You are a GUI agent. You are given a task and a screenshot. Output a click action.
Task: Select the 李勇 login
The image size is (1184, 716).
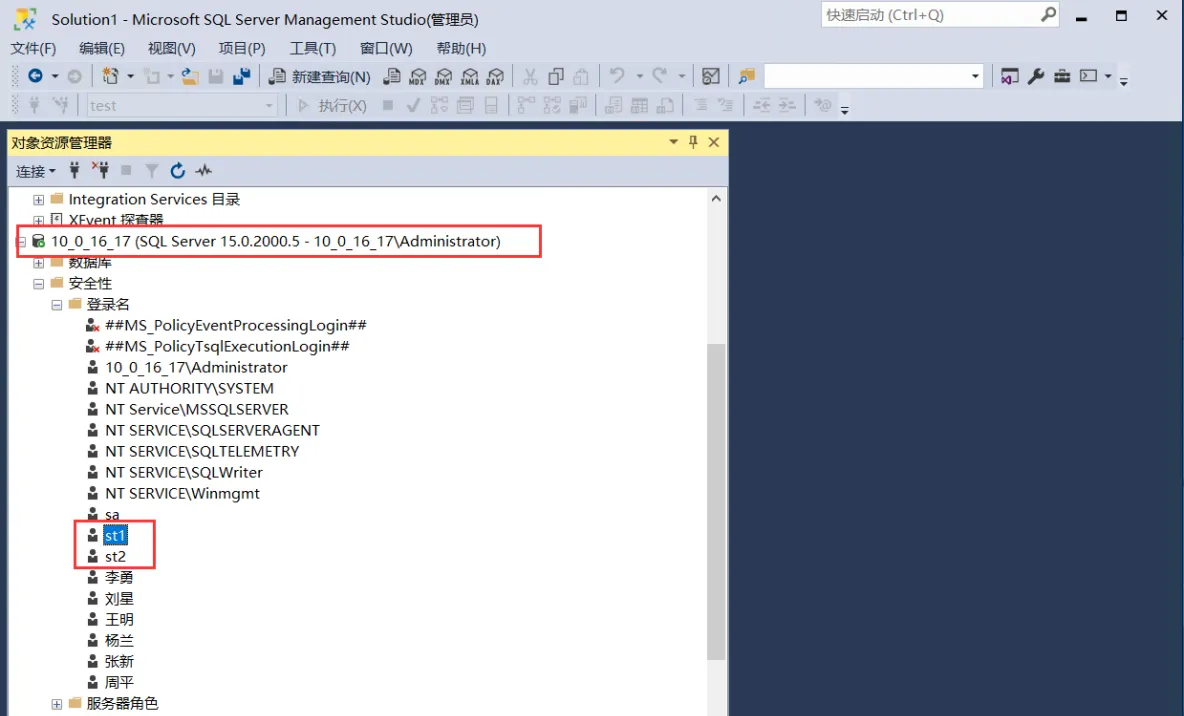119,578
